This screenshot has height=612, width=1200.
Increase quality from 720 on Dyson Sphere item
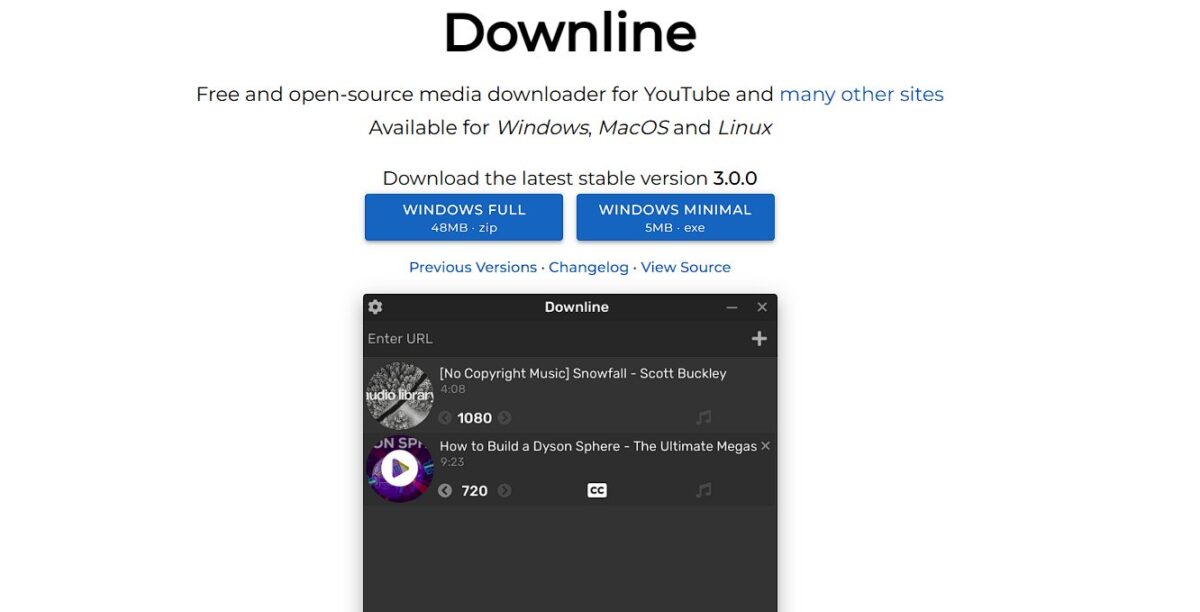(x=504, y=490)
